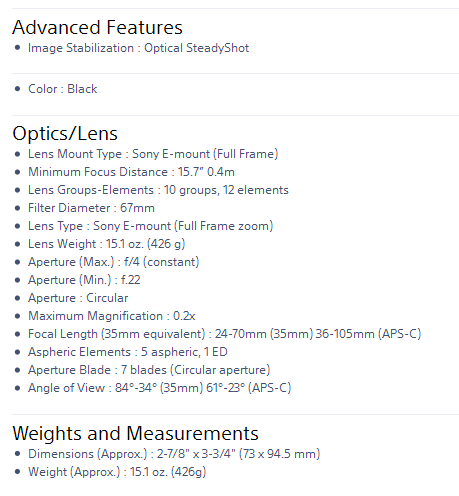
Task: Click the Advanced Features heading
Action: pyautogui.click(x=97, y=27)
